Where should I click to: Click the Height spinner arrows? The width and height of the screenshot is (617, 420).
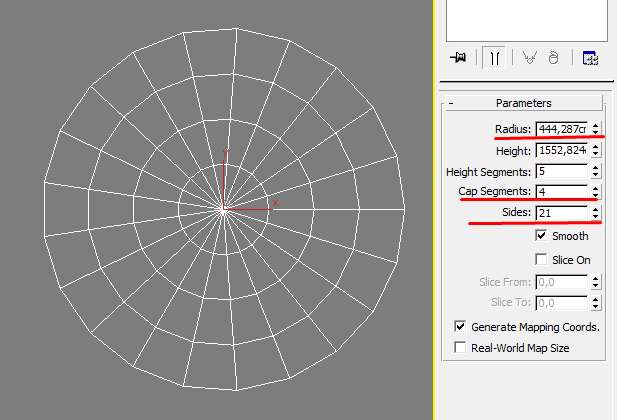tap(596, 150)
